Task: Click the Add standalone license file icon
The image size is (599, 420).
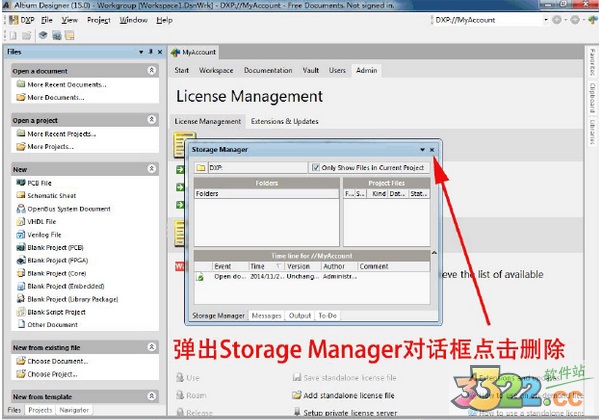Action: pos(296,395)
